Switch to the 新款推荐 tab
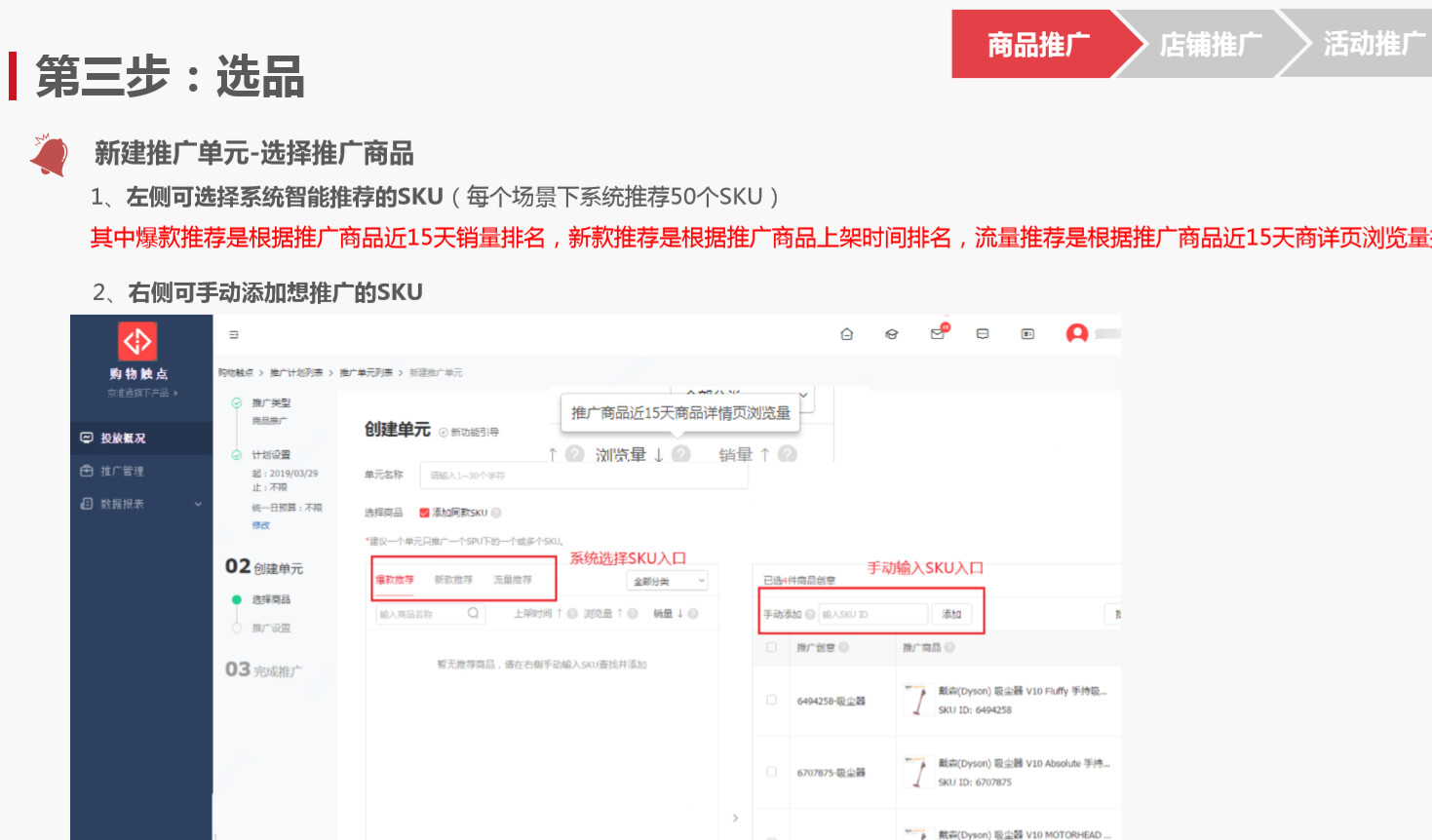Screen dimensions: 1432x840 (453, 580)
